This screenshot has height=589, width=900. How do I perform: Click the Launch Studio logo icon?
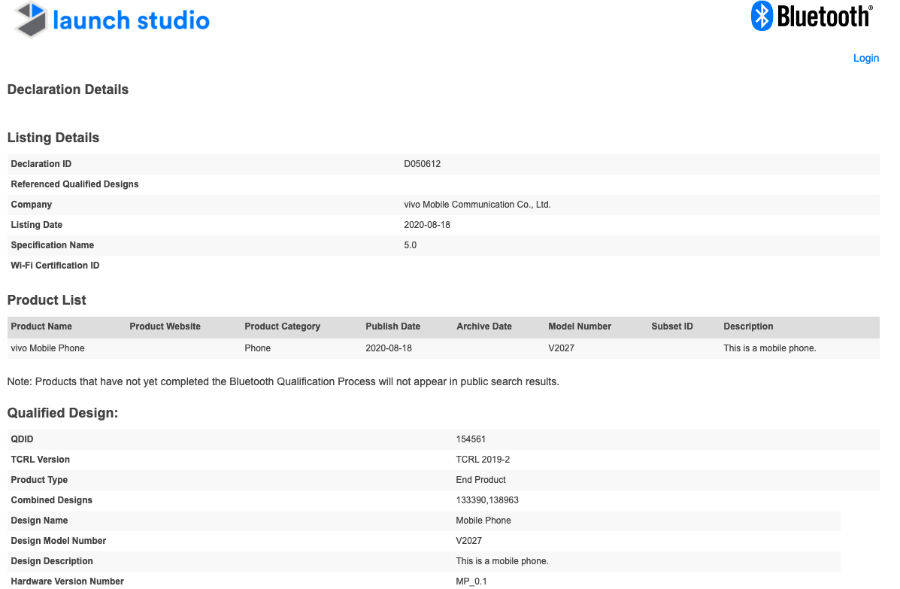tap(29, 20)
